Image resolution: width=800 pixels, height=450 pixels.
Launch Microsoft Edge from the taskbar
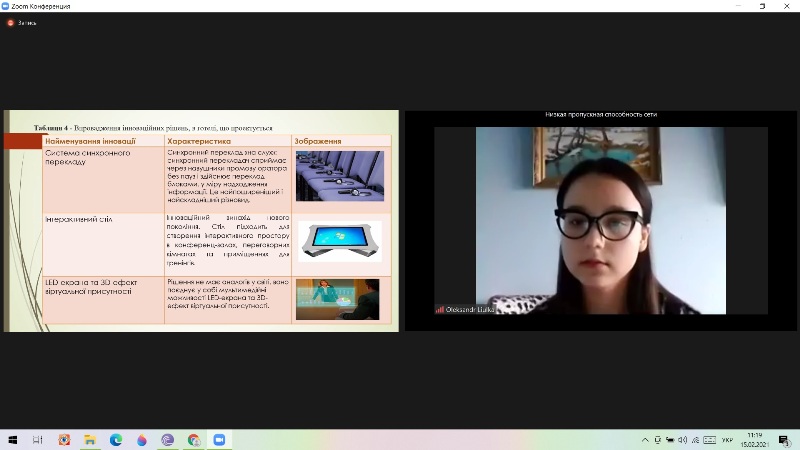coord(116,440)
